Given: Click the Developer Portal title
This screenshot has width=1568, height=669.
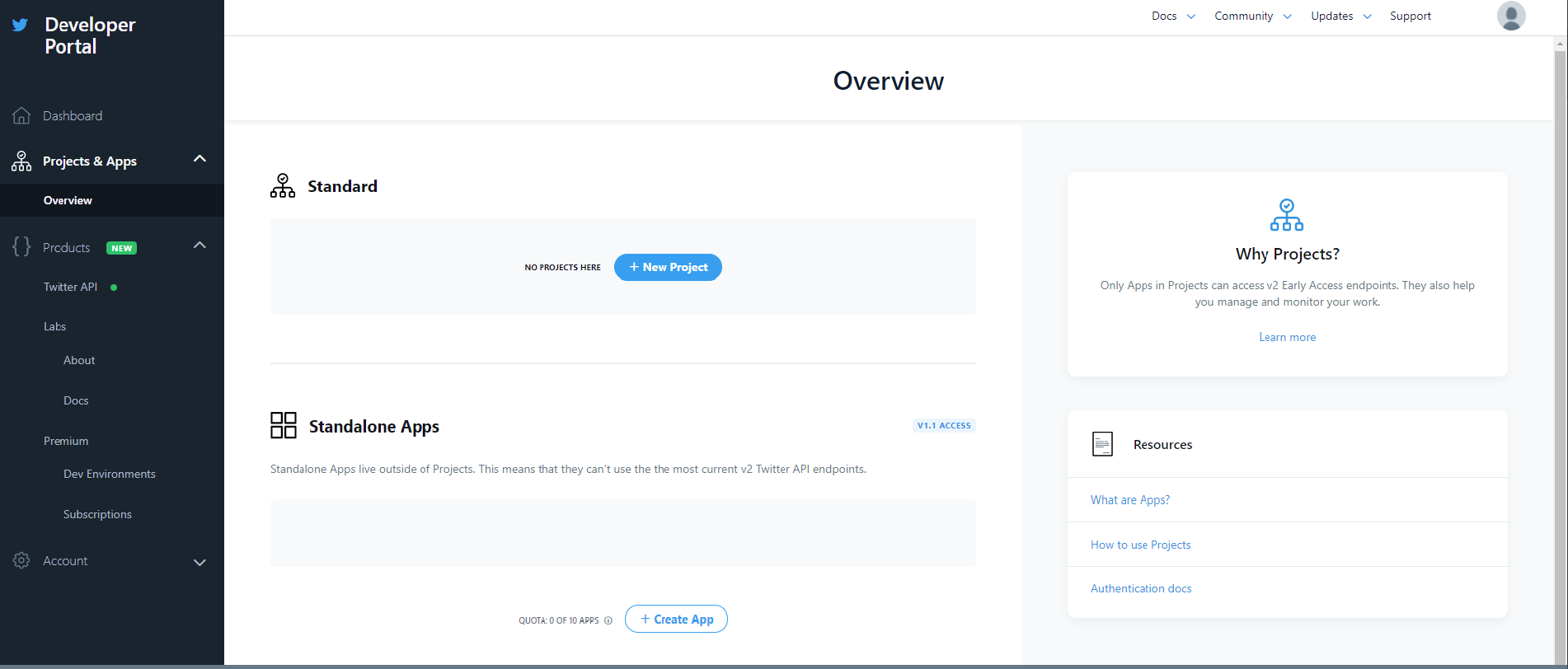Looking at the screenshot, I should click(90, 35).
